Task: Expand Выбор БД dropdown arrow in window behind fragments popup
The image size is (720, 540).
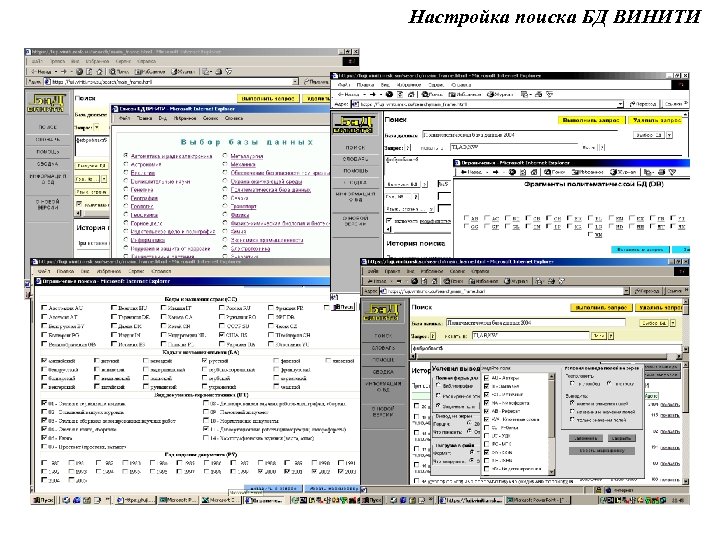Action: tap(669, 135)
